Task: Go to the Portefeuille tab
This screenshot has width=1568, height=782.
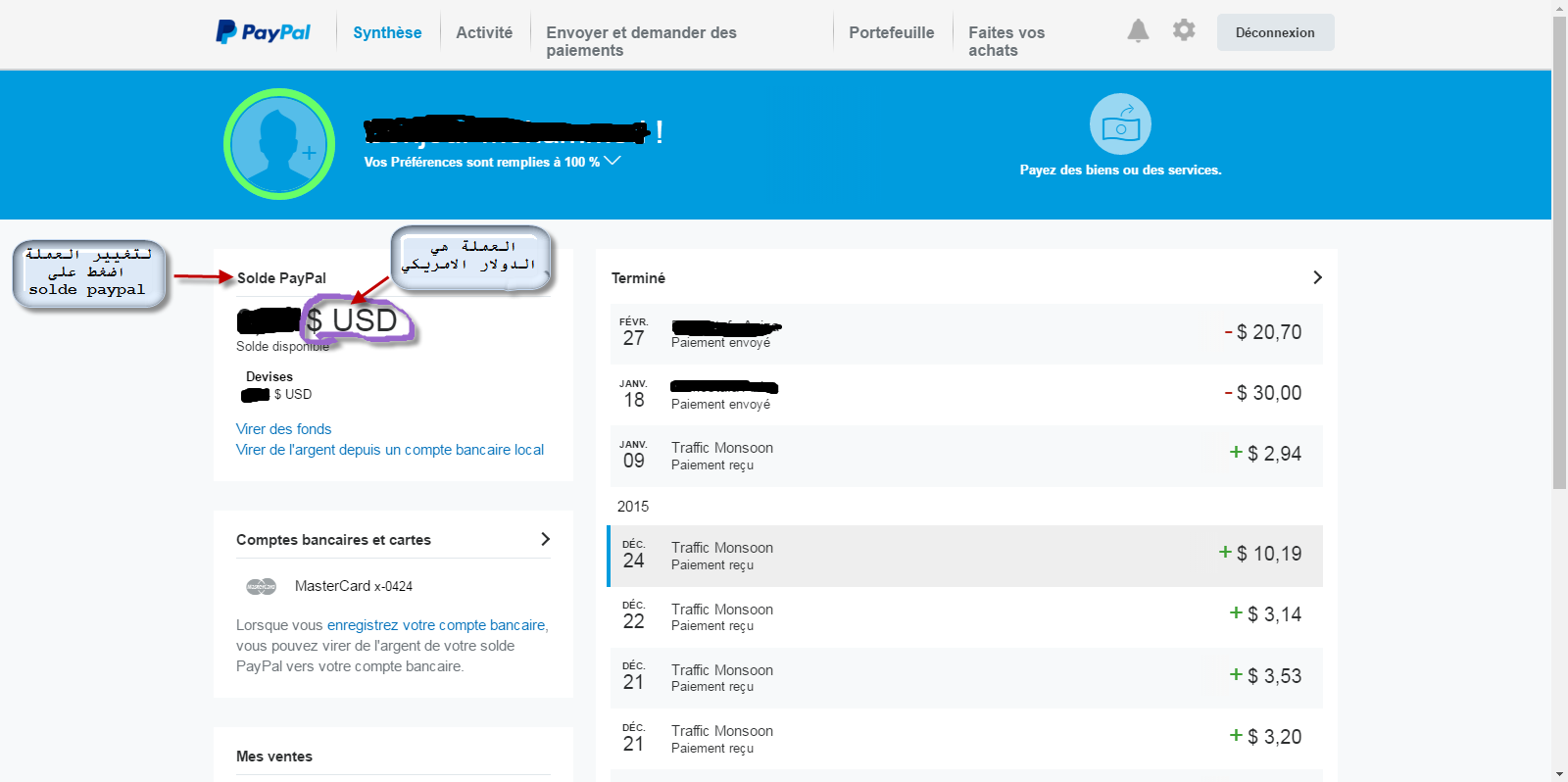Action: 892,32
